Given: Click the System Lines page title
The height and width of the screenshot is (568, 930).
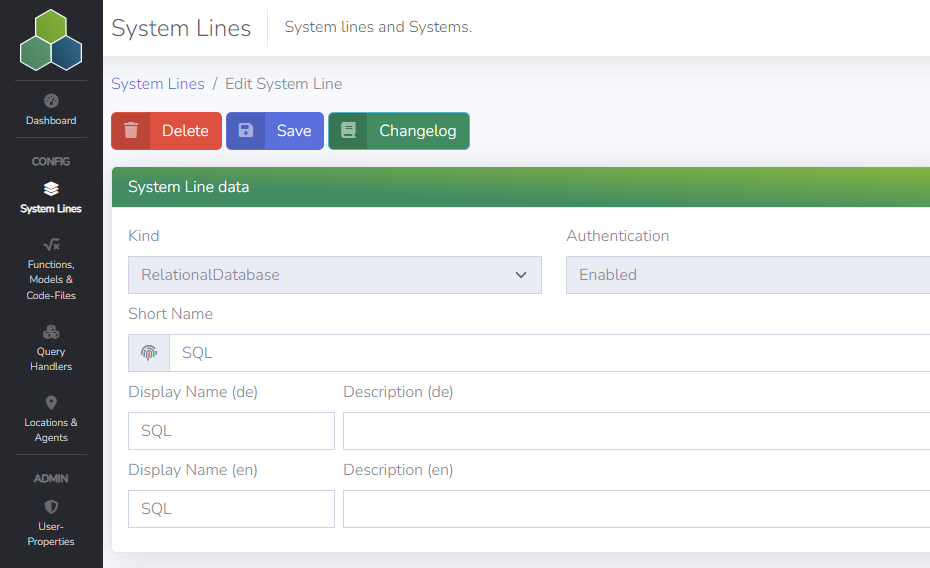Looking at the screenshot, I should [x=181, y=28].
